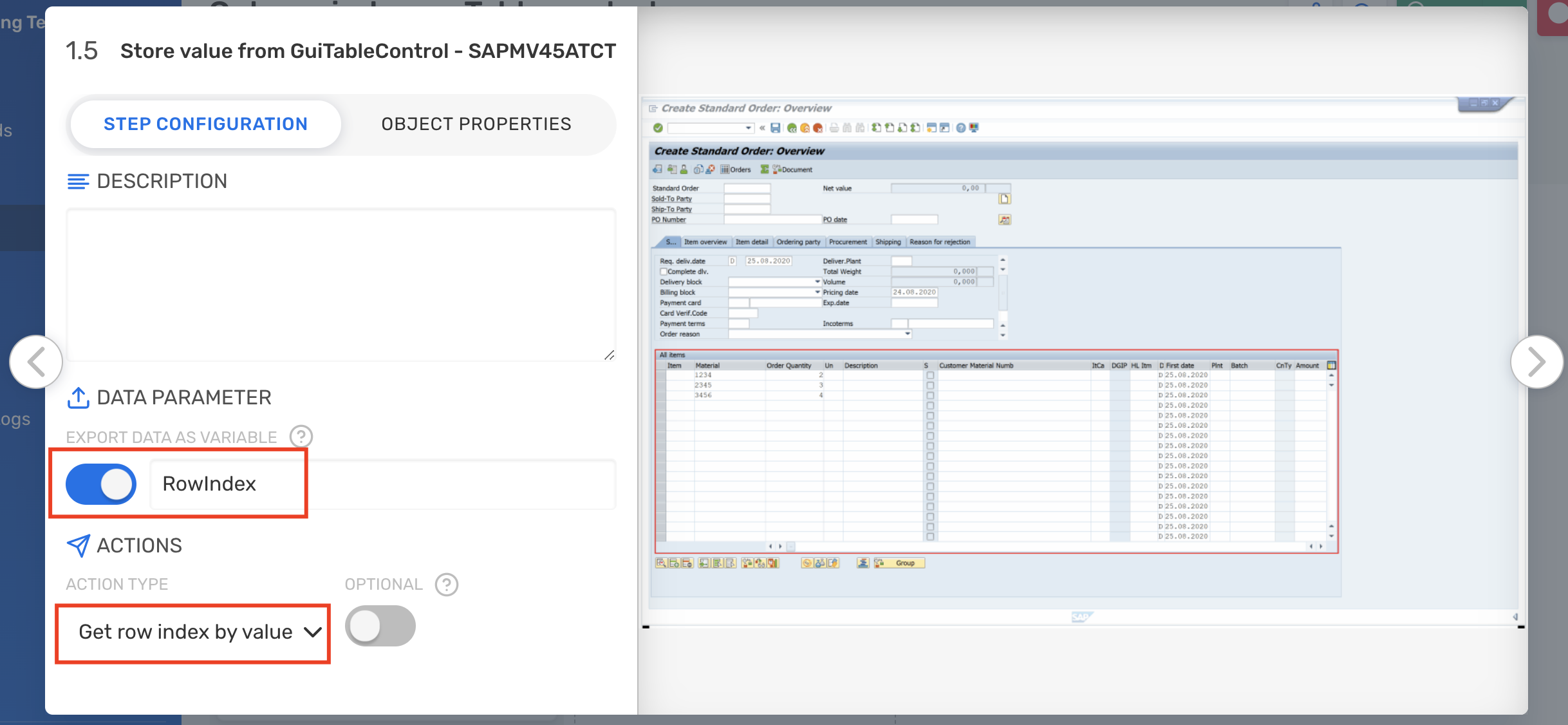Enable the Optional toggle switch
This screenshot has height=725, width=1568.
pyautogui.click(x=380, y=626)
